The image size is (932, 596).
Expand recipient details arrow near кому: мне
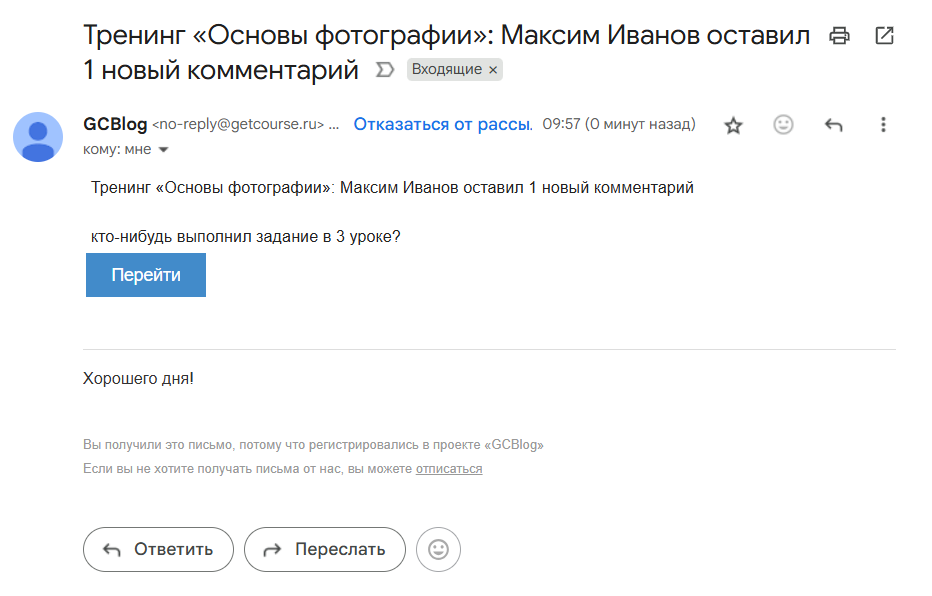click(x=163, y=150)
